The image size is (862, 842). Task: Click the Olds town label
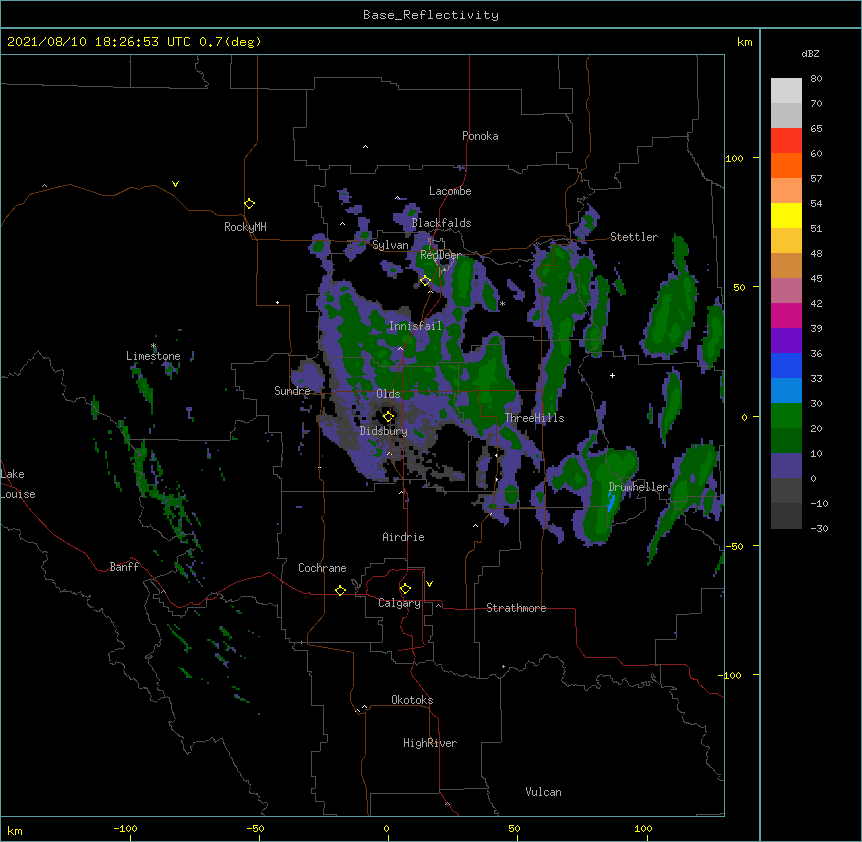(x=388, y=394)
